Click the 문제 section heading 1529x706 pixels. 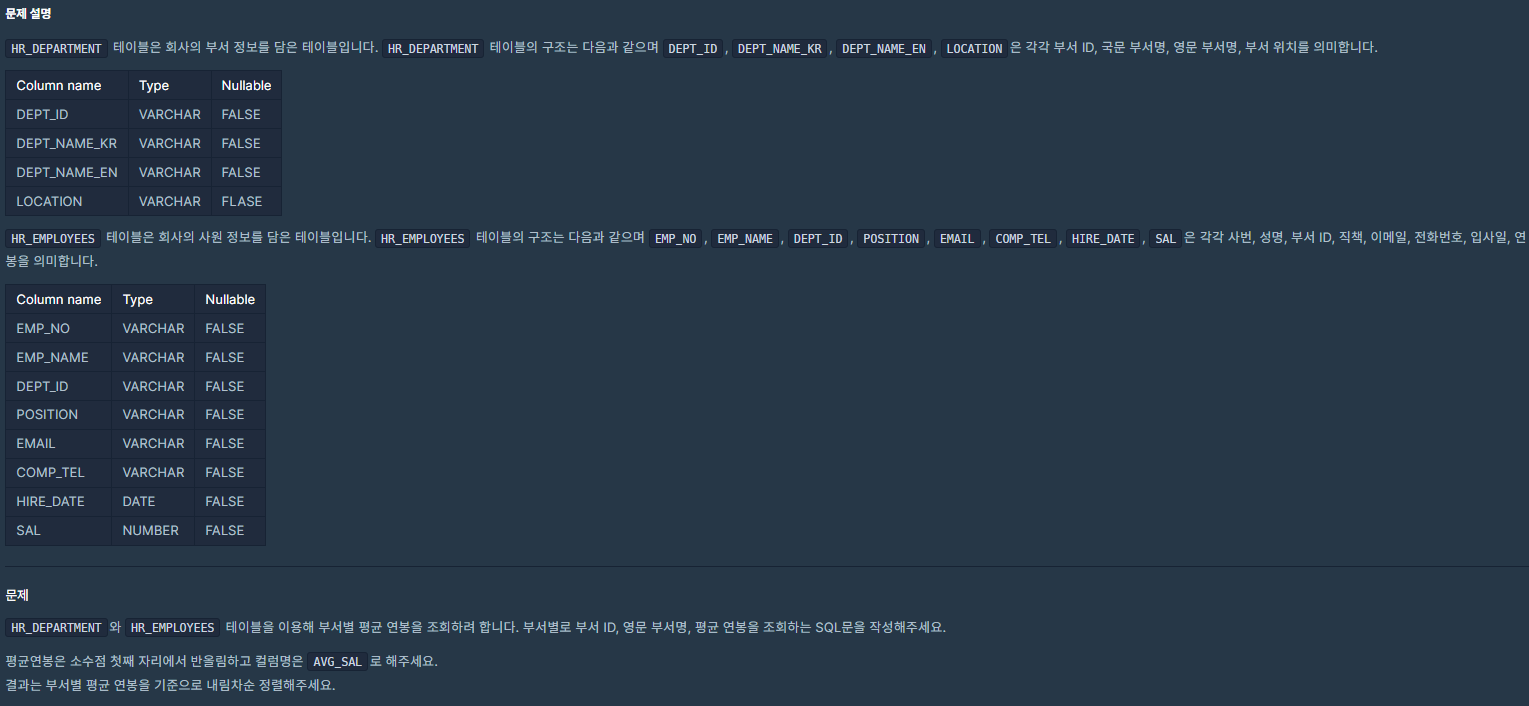(x=17, y=595)
